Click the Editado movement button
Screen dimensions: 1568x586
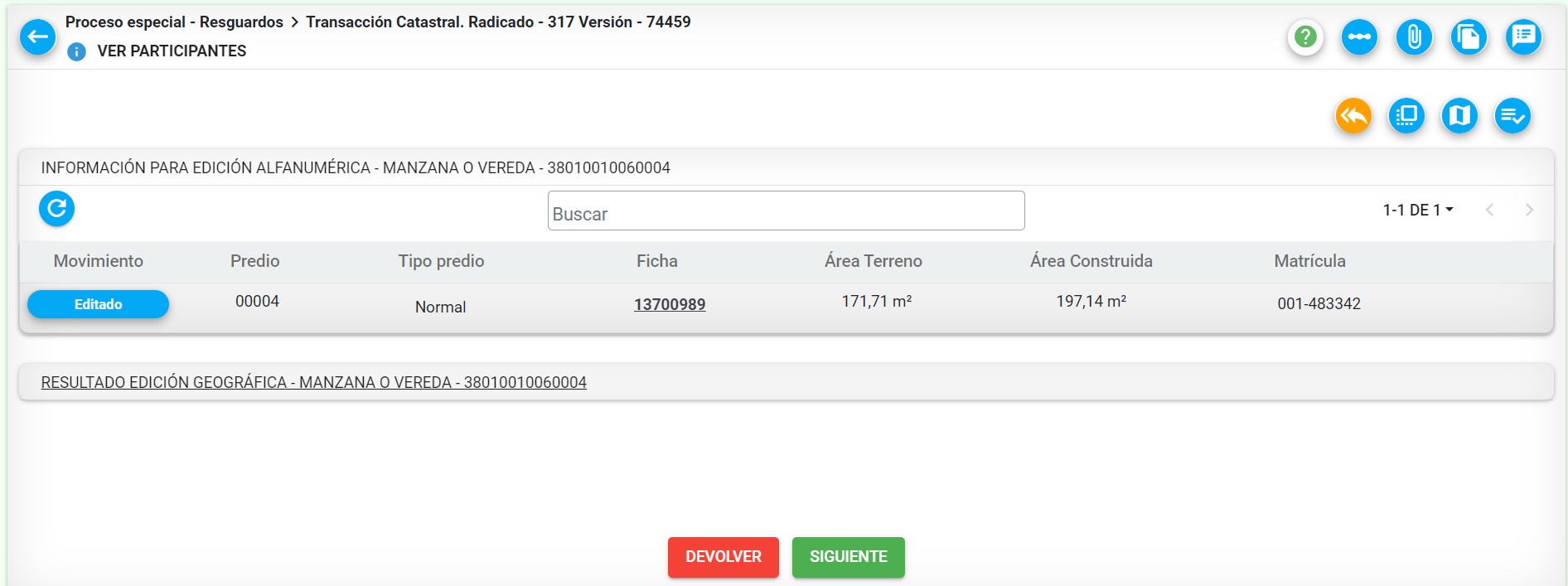click(98, 304)
